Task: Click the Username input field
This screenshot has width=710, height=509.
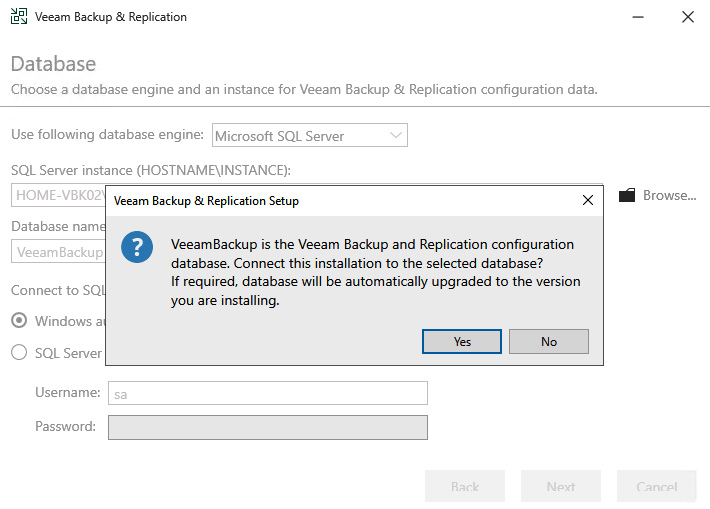Action: pos(268,393)
